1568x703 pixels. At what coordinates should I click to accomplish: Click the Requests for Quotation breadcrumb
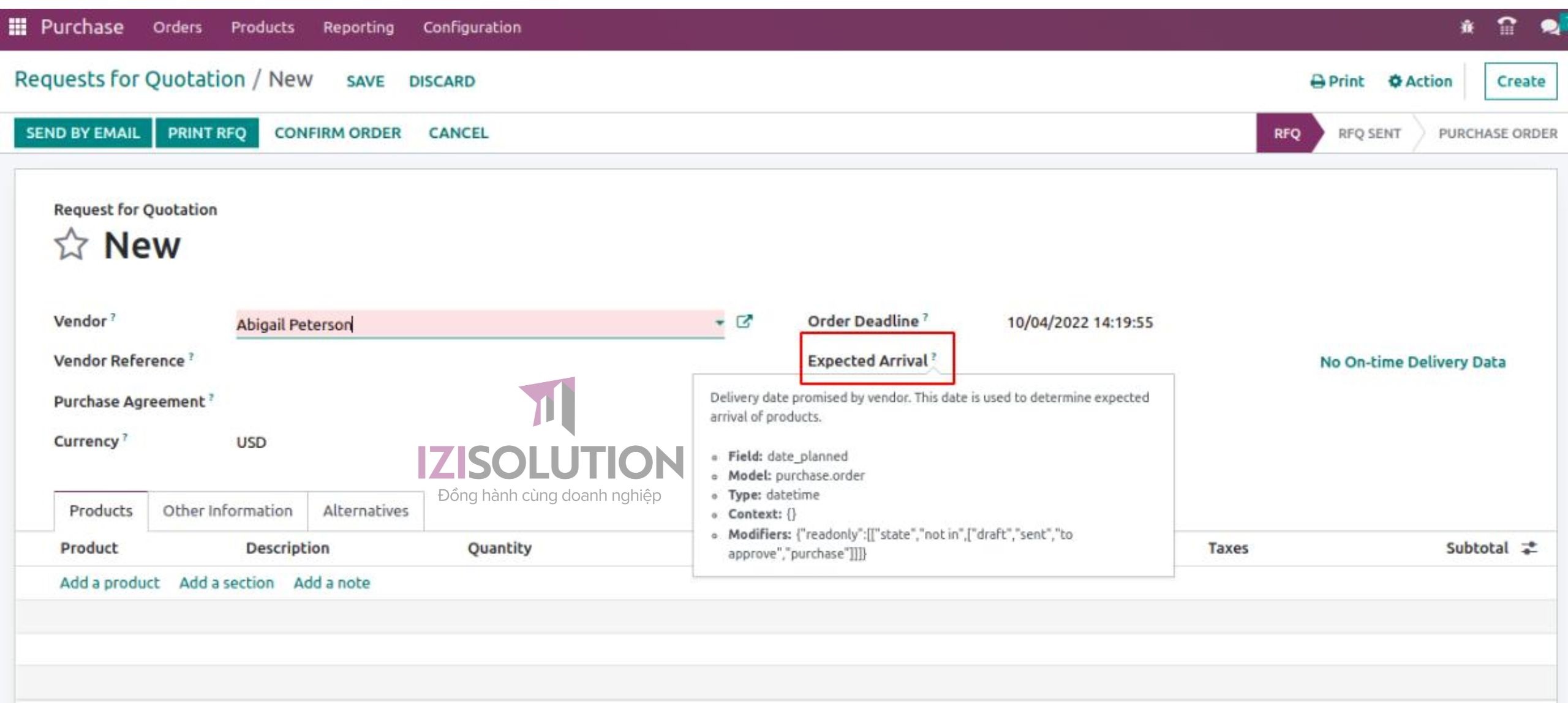tap(129, 80)
